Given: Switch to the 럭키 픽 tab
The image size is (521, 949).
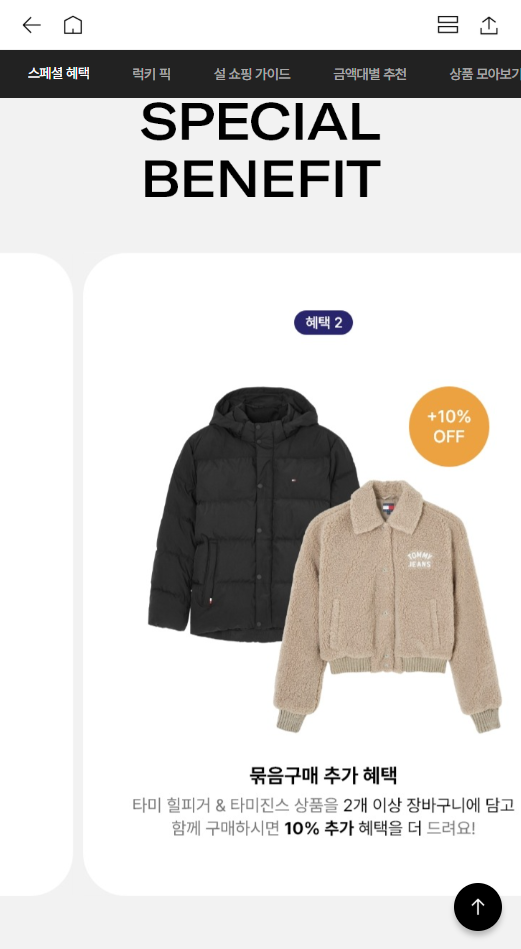Looking at the screenshot, I should pyautogui.click(x=151, y=74).
